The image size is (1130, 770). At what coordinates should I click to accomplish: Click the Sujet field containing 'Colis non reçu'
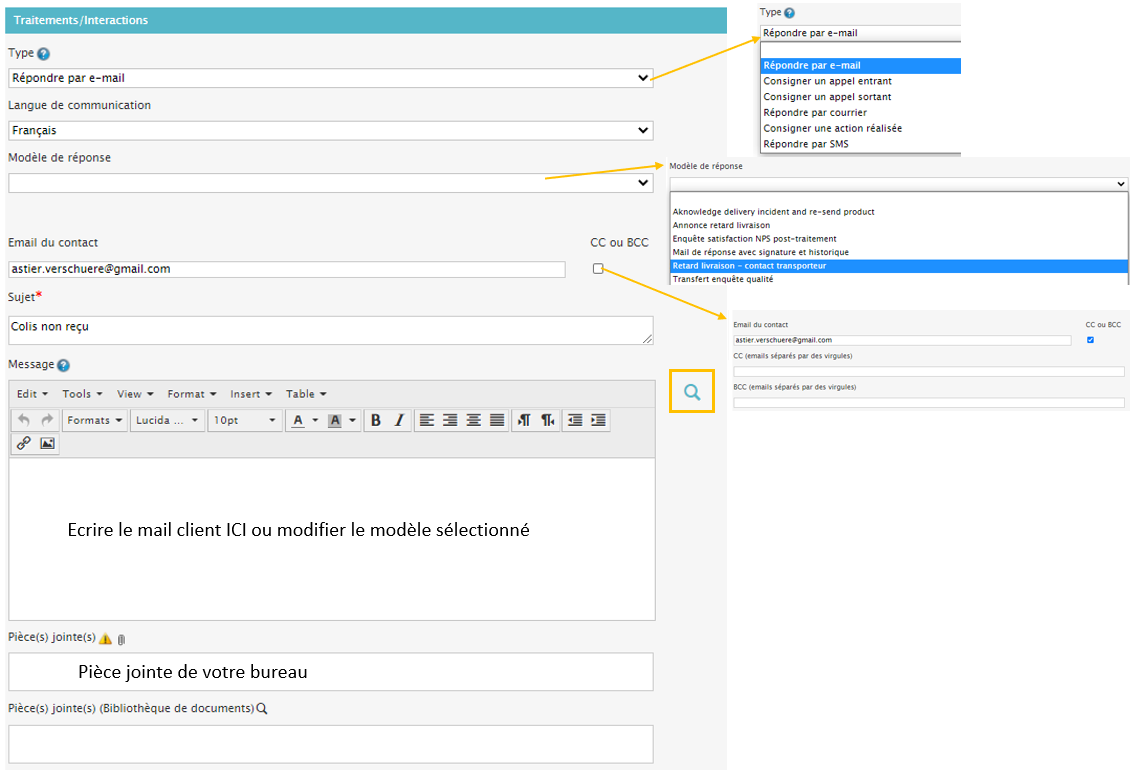[330, 330]
